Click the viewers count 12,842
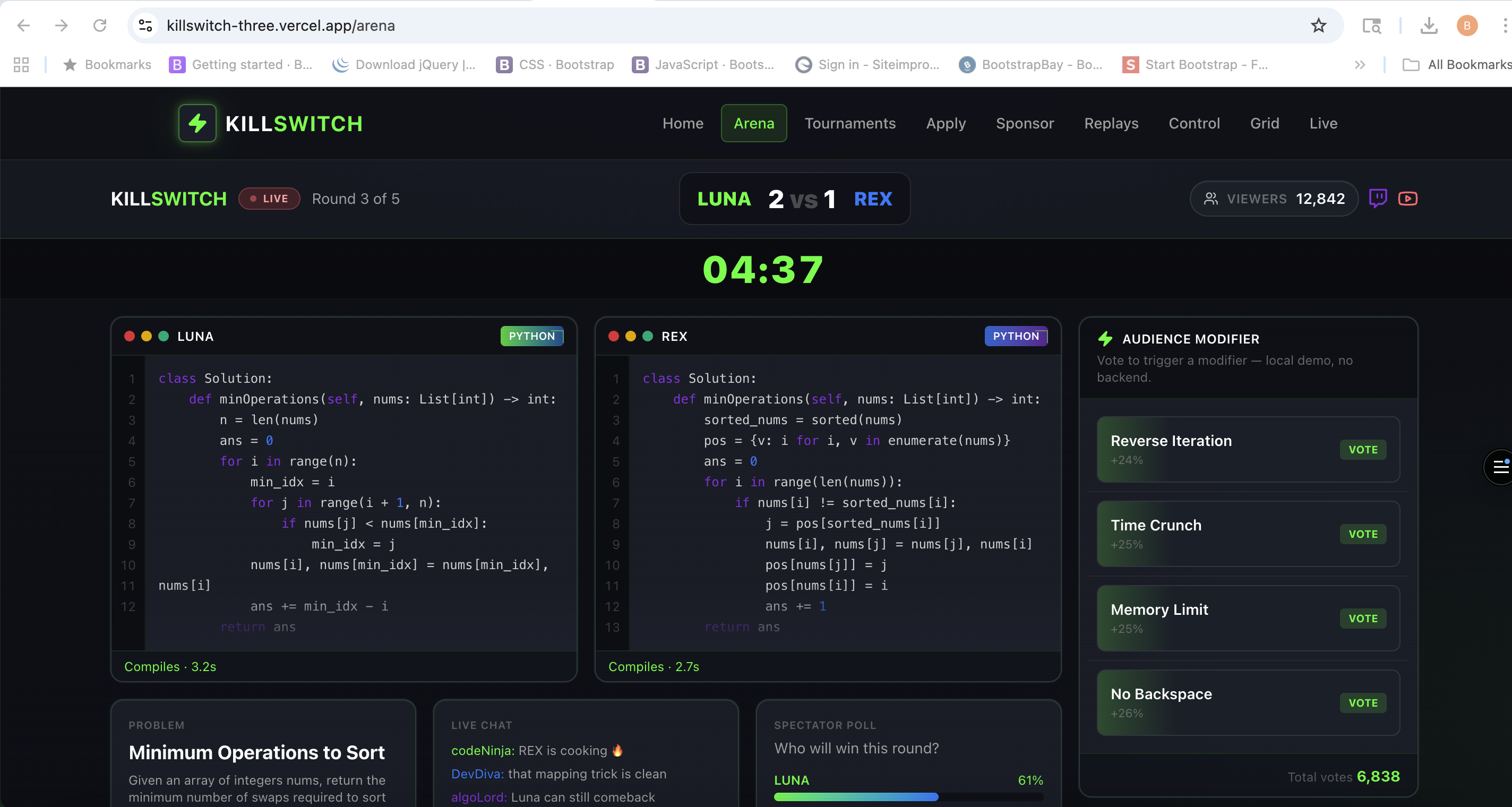This screenshot has width=1512, height=807. pos(1320,199)
